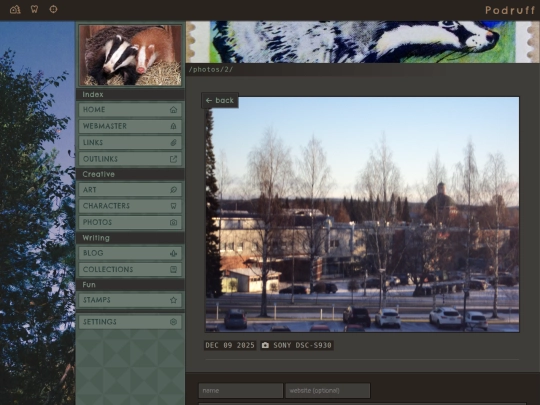
Task: Click the back button above the photo
Action: point(220,100)
